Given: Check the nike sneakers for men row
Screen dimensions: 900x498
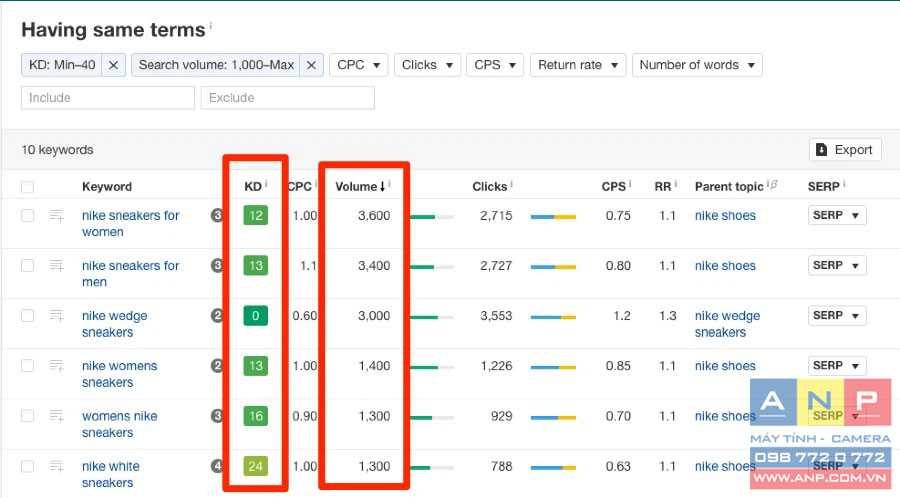Looking at the screenshot, I should click(28, 266).
